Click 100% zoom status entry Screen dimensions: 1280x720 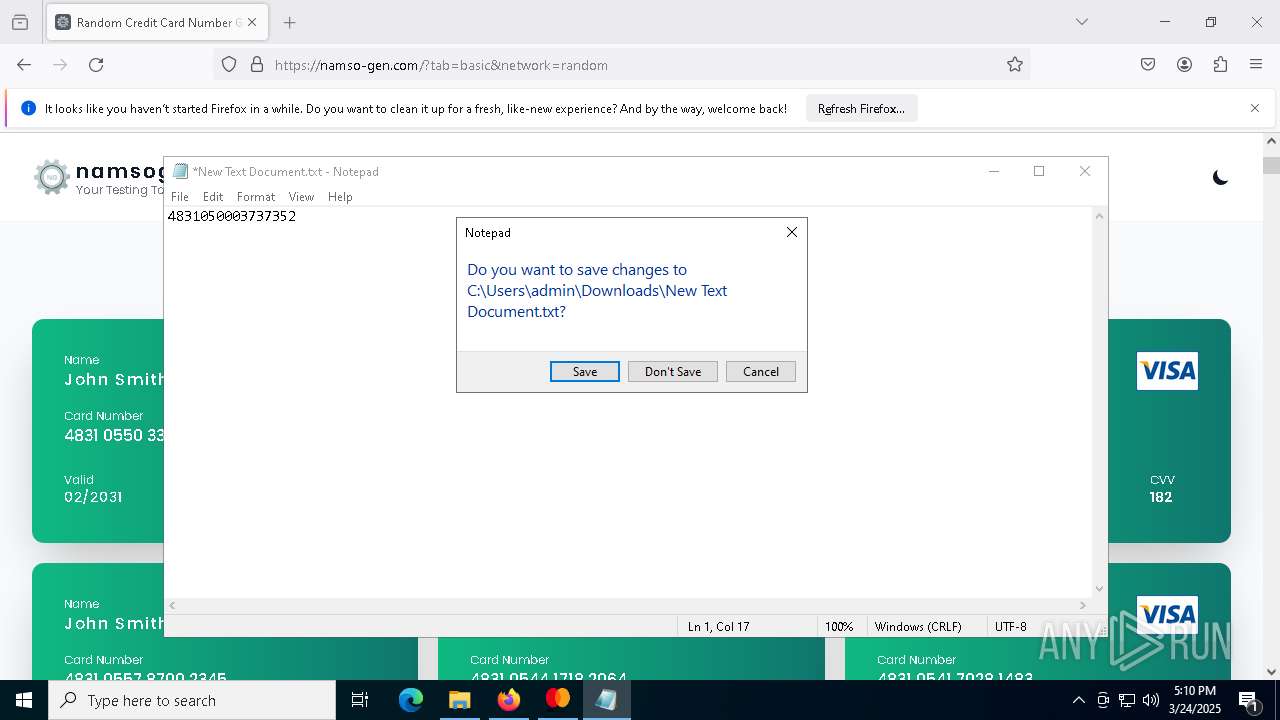pos(839,627)
